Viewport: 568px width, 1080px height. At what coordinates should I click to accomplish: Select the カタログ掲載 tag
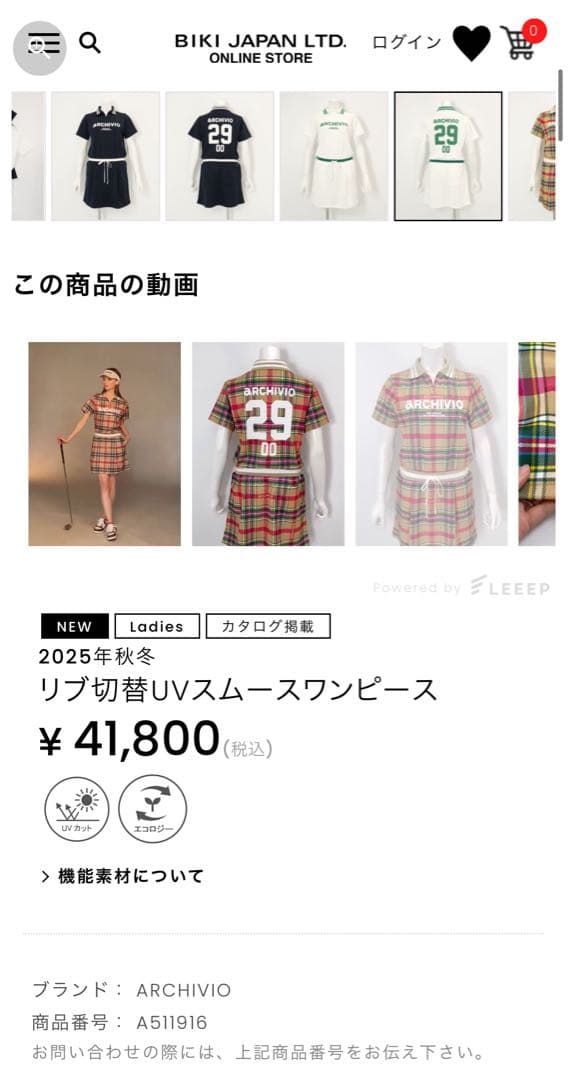pyautogui.click(x=268, y=626)
